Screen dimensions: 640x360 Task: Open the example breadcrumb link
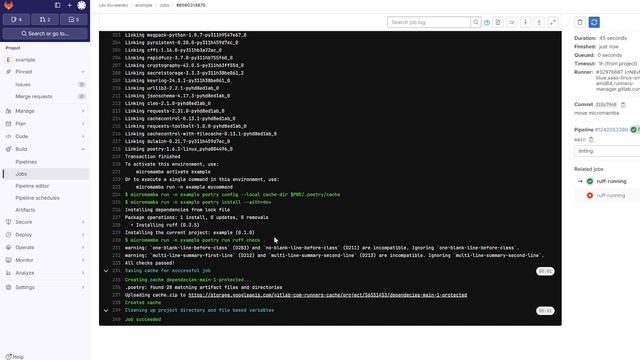point(144,5)
